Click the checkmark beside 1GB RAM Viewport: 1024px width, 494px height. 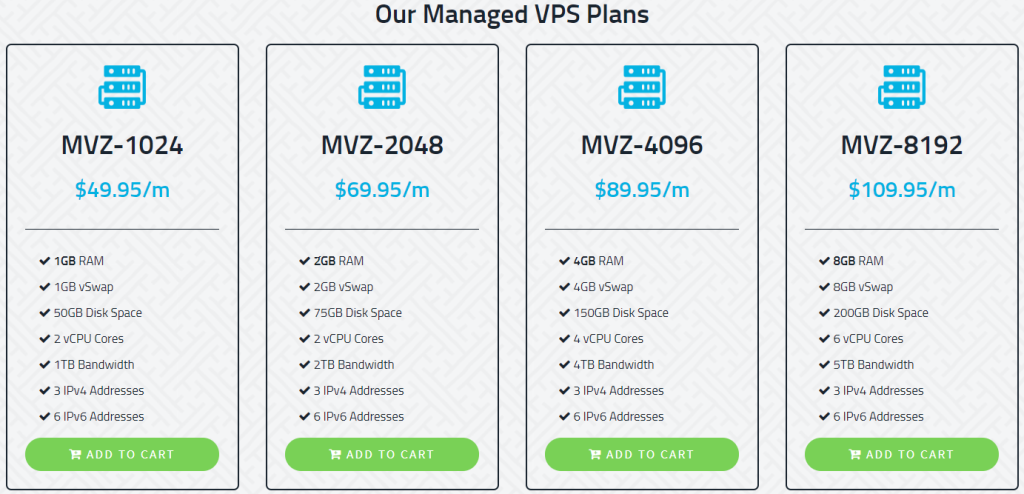[x=45, y=261]
